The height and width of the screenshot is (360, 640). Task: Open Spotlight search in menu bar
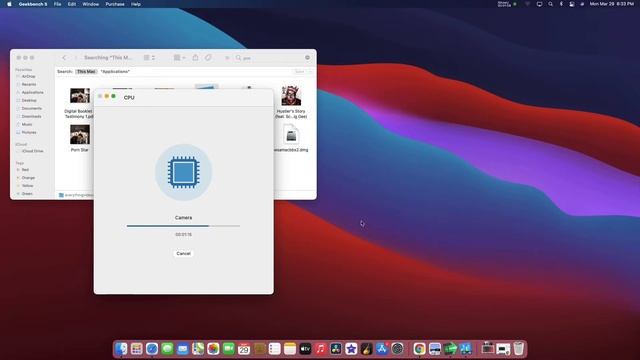550,4
